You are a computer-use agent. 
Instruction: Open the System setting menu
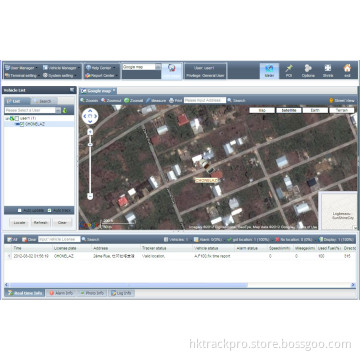(61, 75)
